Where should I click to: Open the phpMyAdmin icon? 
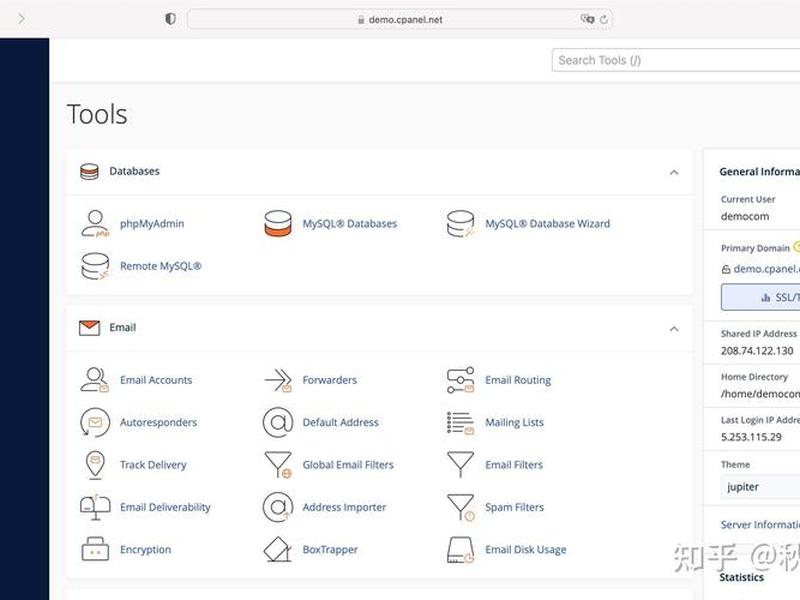[95, 223]
